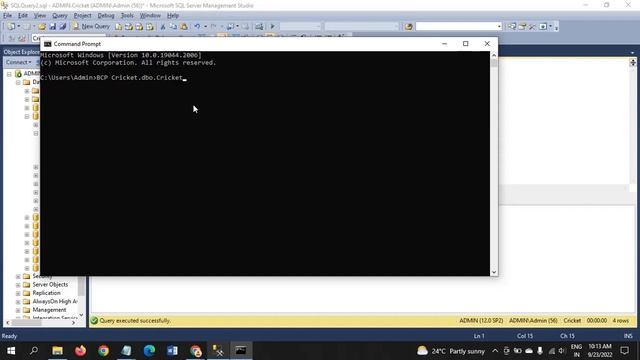
Task: Open the Windows Start menu
Action: point(11,351)
